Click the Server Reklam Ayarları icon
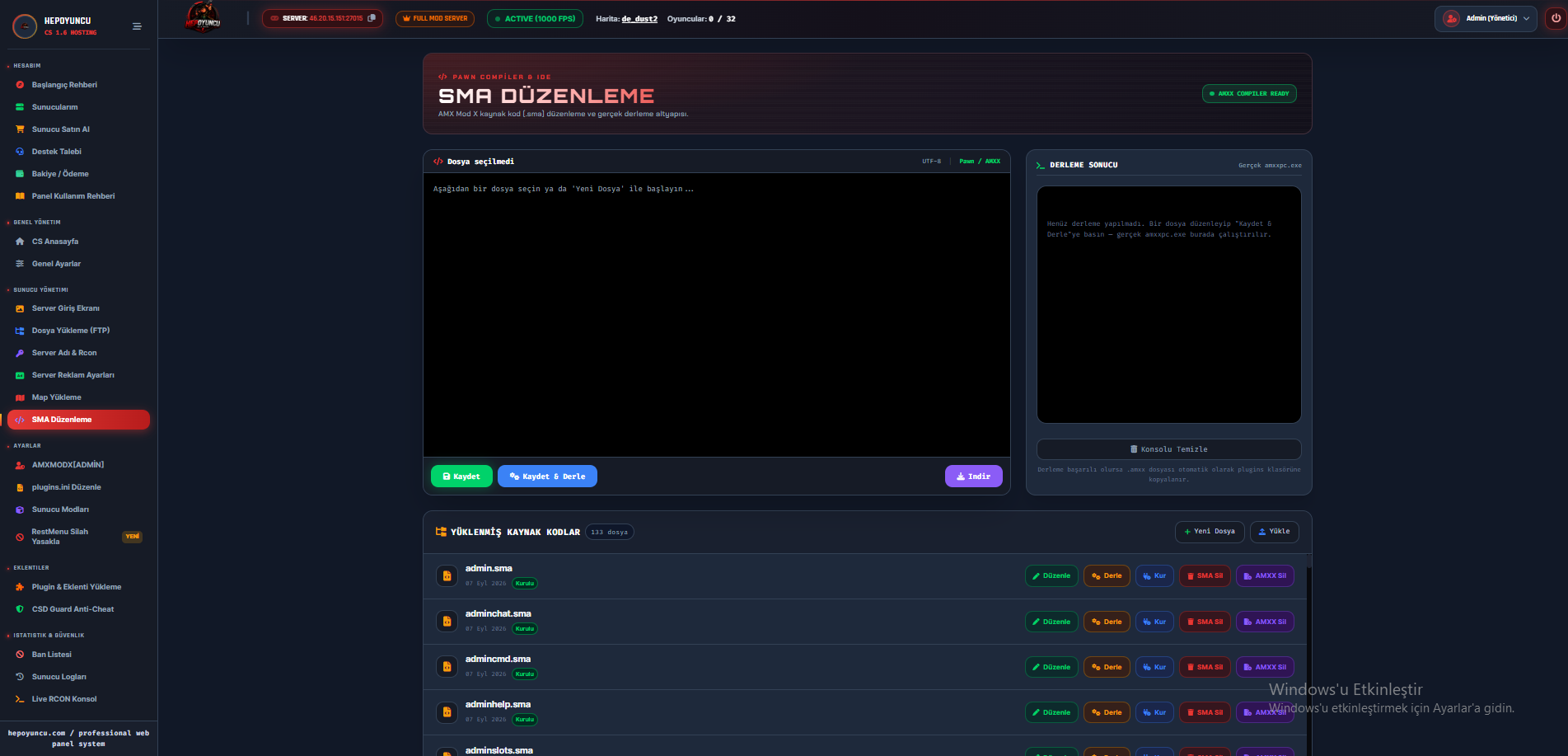This screenshot has height=756, width=1568. (20, 375)
